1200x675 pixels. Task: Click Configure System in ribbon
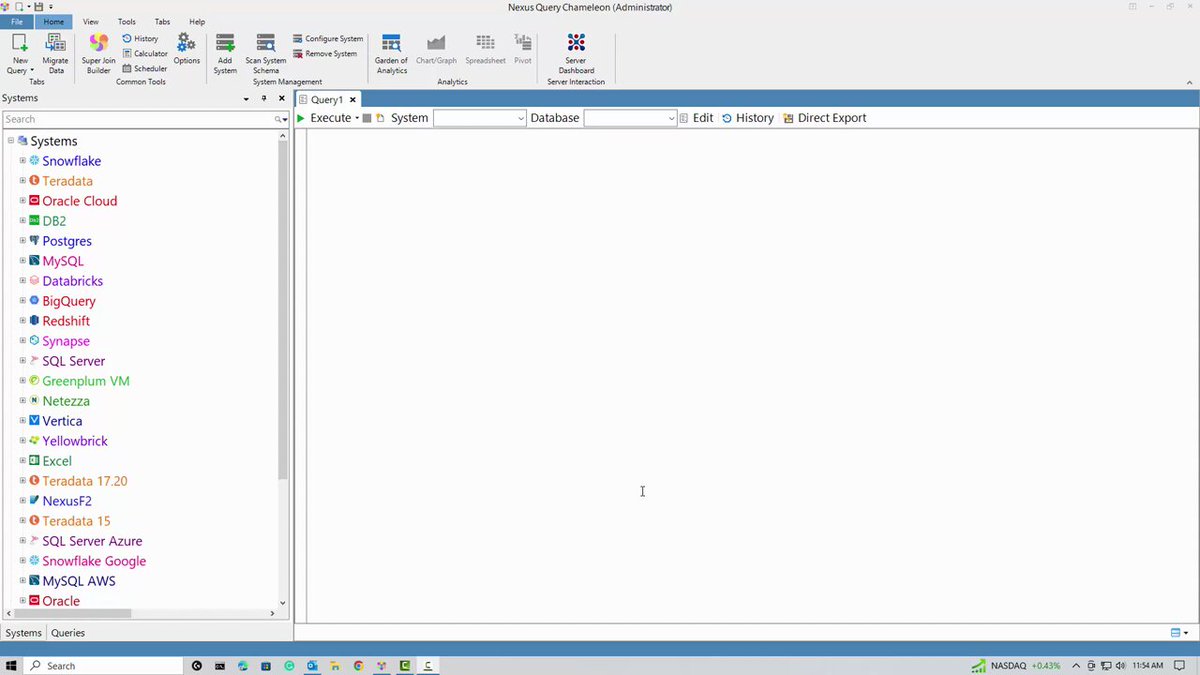328,38
